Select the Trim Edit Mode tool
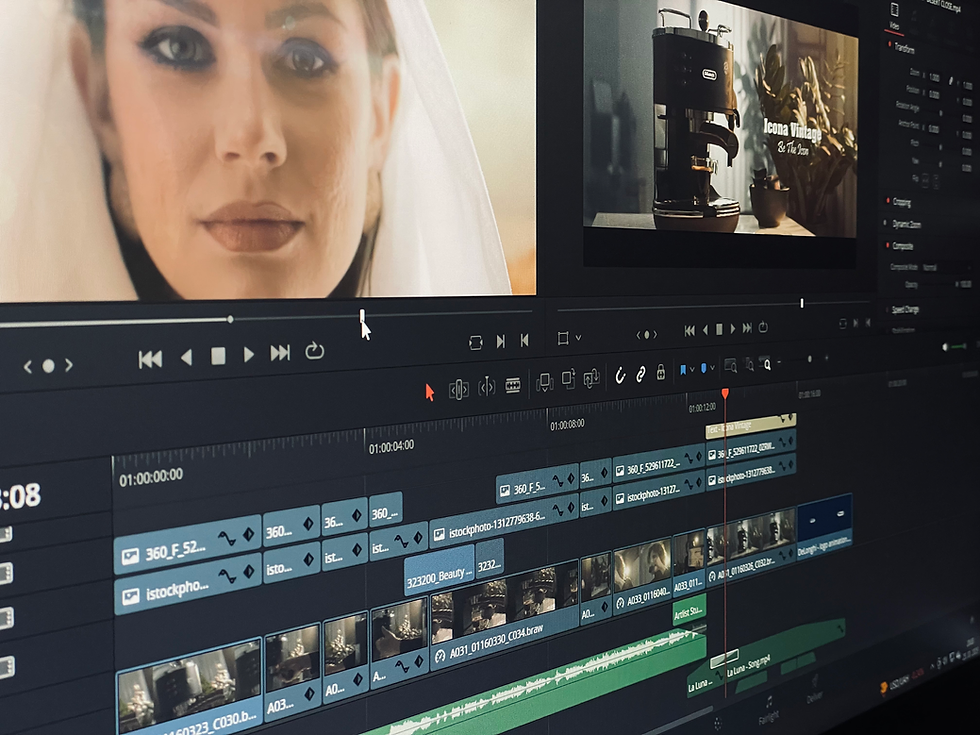The image size is (980, 735). pos(459,390)
